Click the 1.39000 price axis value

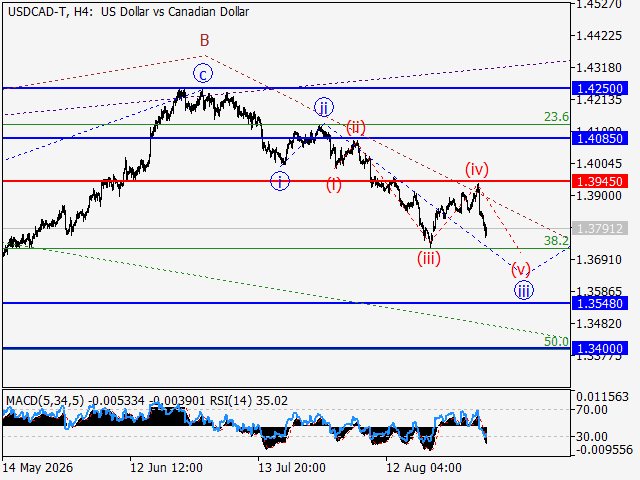(x=599, y=196)
